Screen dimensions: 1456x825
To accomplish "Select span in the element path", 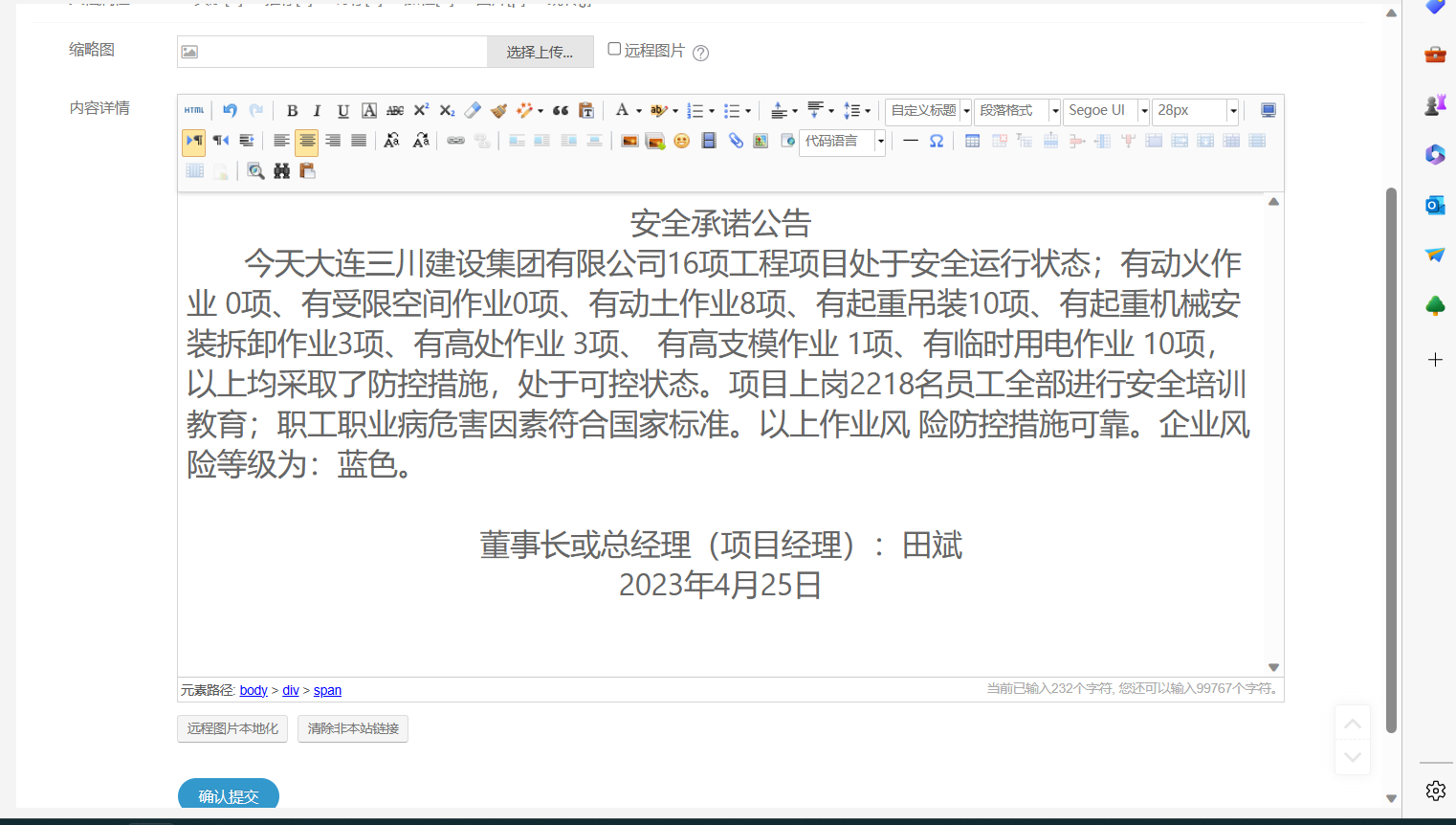I will pyautogui.click(x=327, y=690).
